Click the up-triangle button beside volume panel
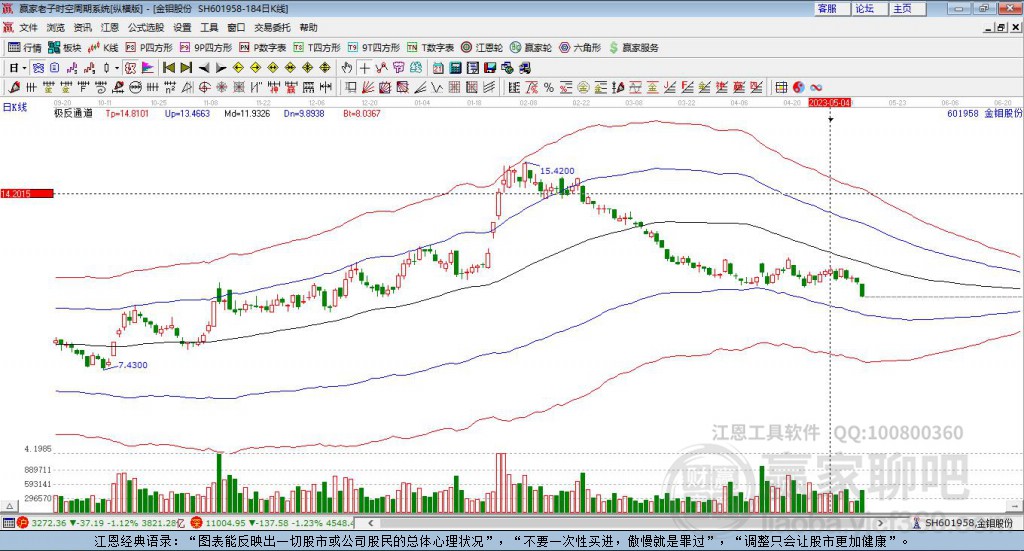 coord(9,506)
